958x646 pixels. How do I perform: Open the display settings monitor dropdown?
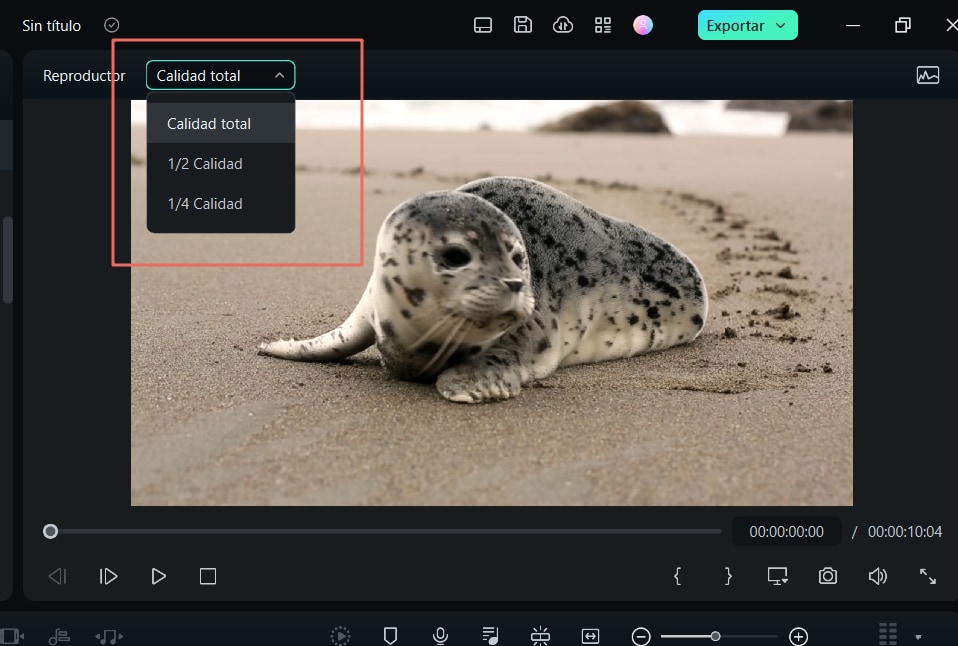[777, 576]
